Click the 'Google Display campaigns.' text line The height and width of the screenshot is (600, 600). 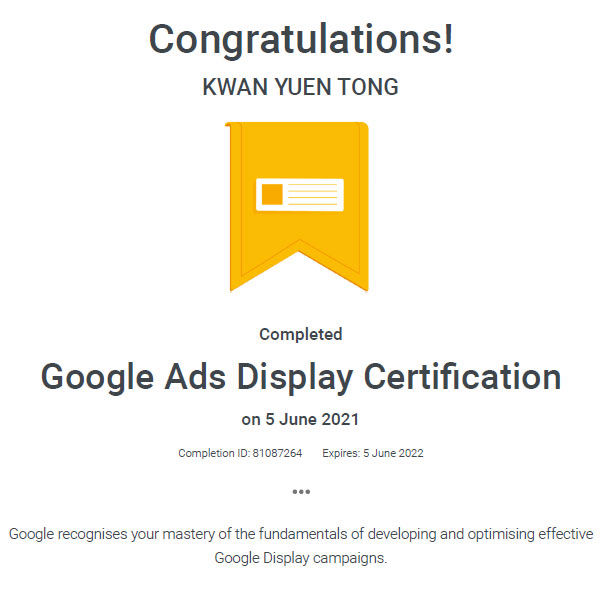point(300,558)
